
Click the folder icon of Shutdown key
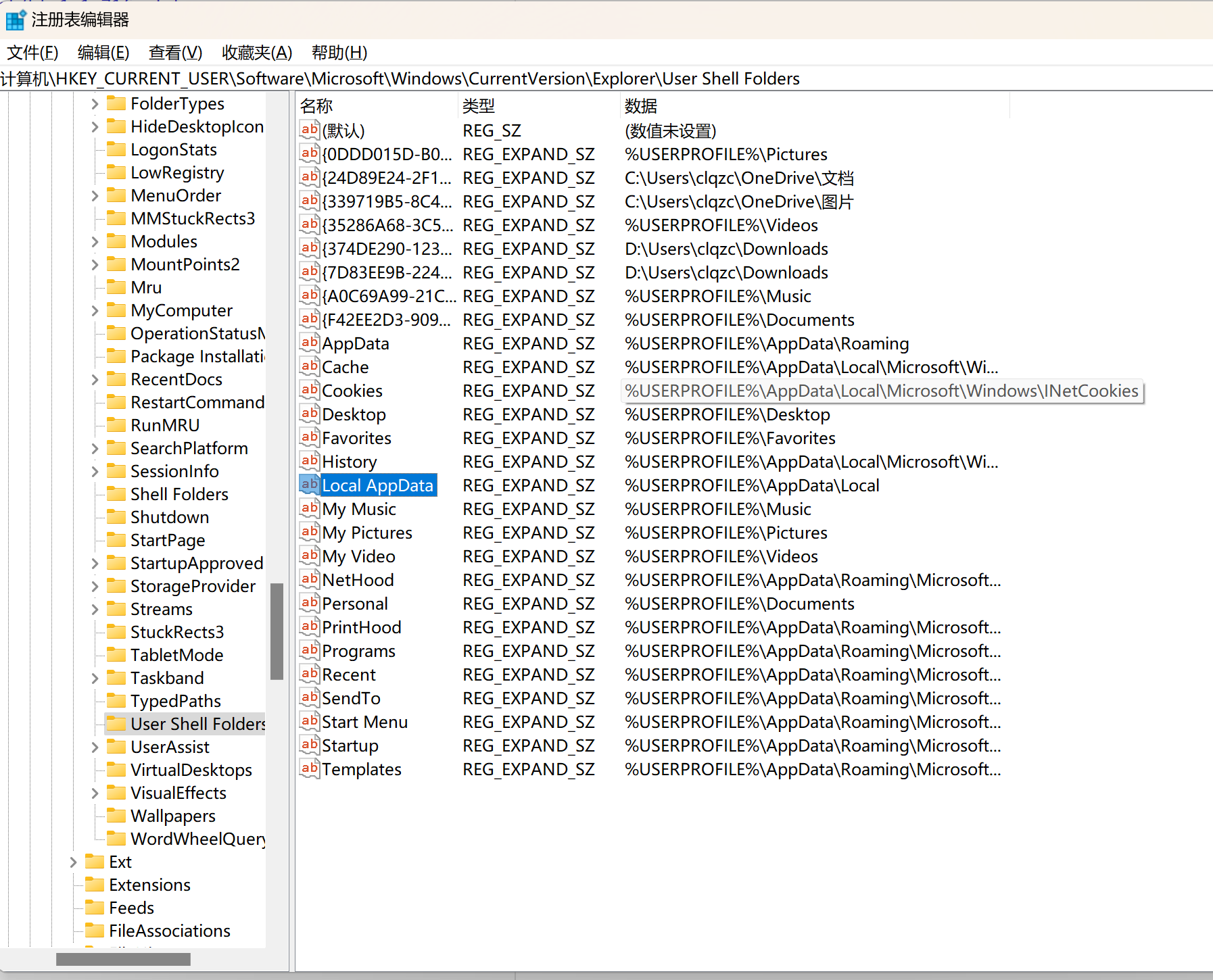116,516
